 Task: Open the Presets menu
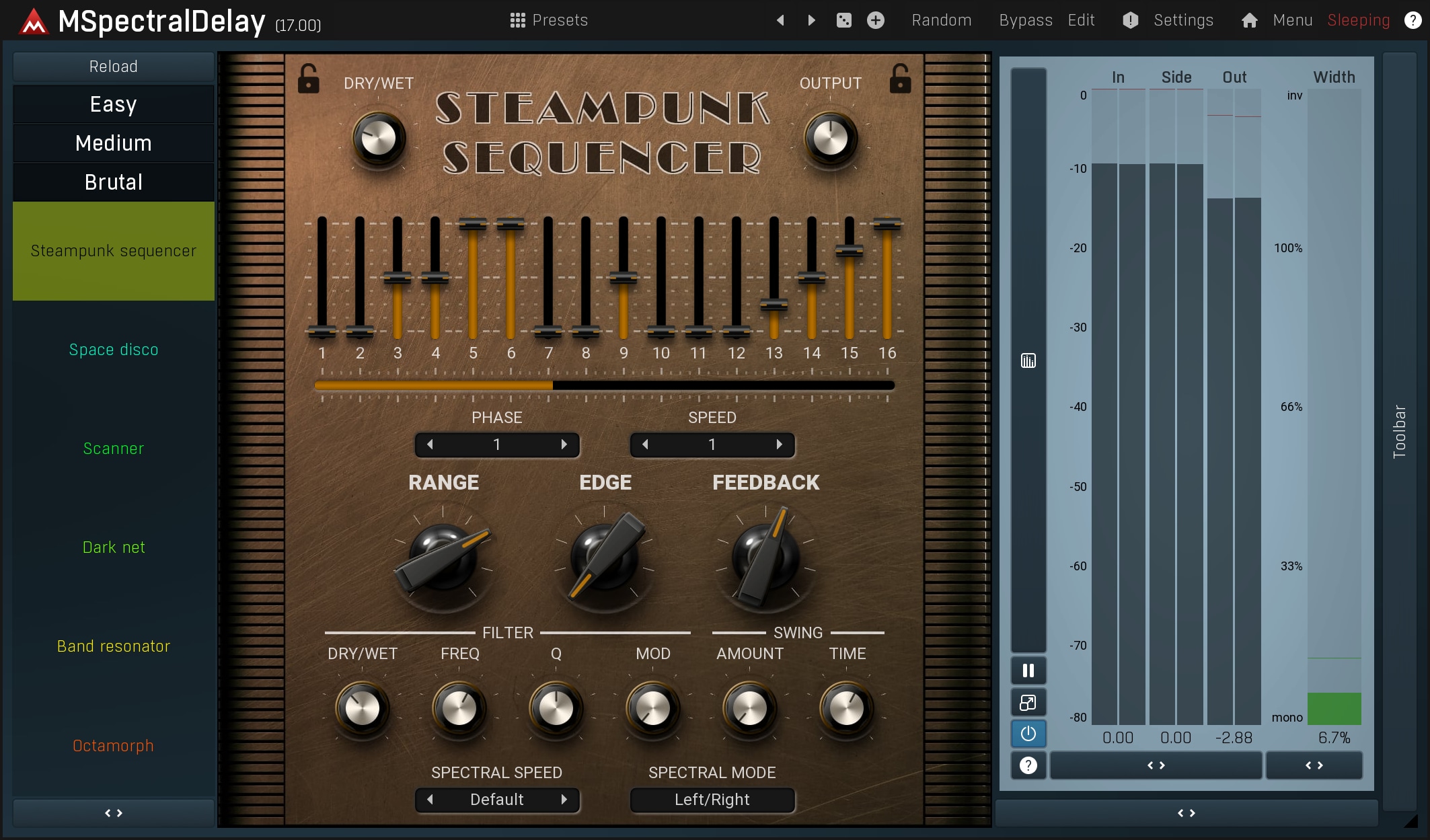(x=549, y=20)
